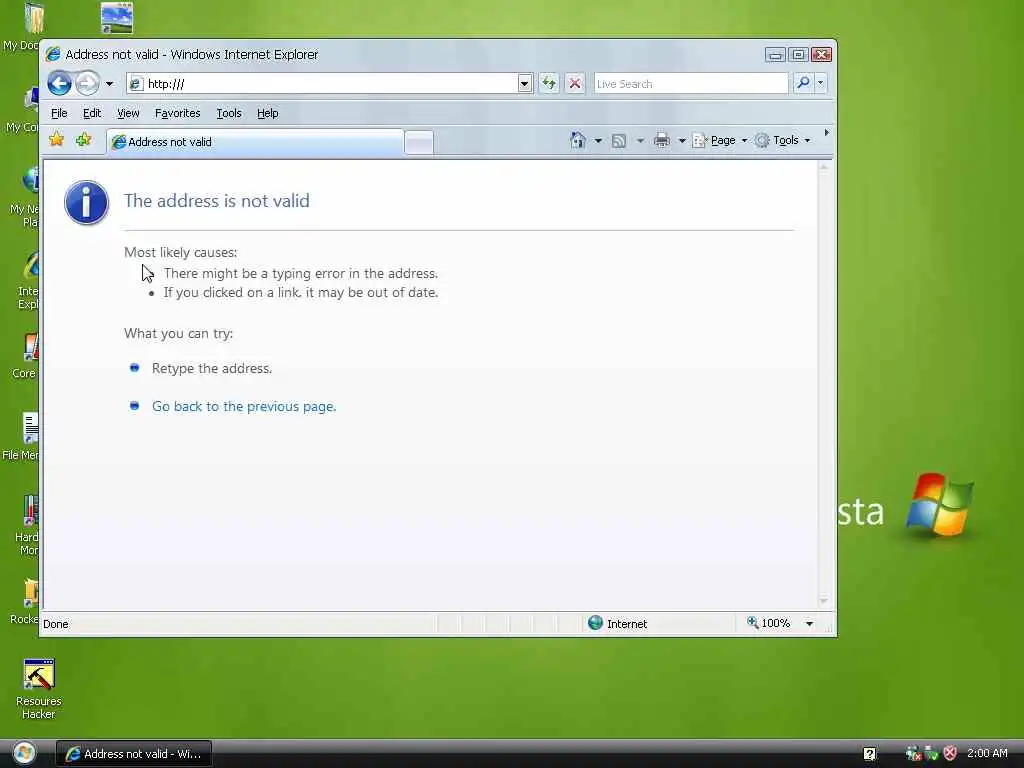Screen dimensions: 1024x768
Task: Select the Address not valid tab
Action: click(x=255, y=142)
